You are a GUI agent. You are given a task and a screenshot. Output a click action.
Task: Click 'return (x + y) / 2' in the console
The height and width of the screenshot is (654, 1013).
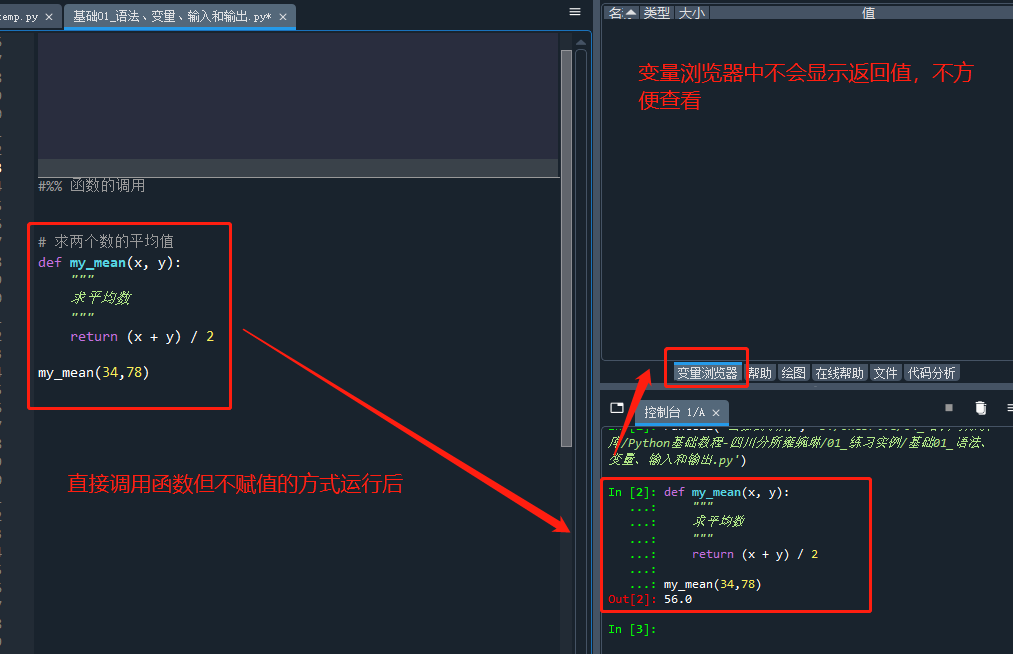click(x=755, y=554)
